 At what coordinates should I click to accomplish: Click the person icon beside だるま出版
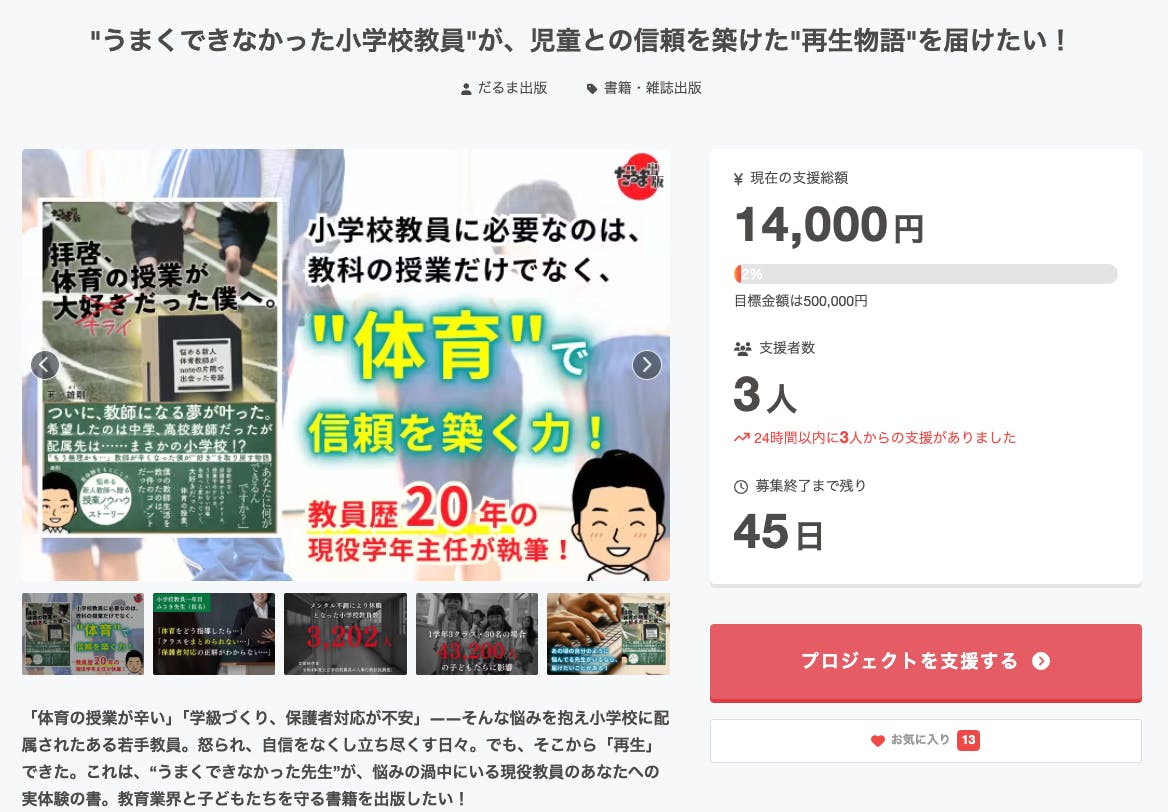466,89
